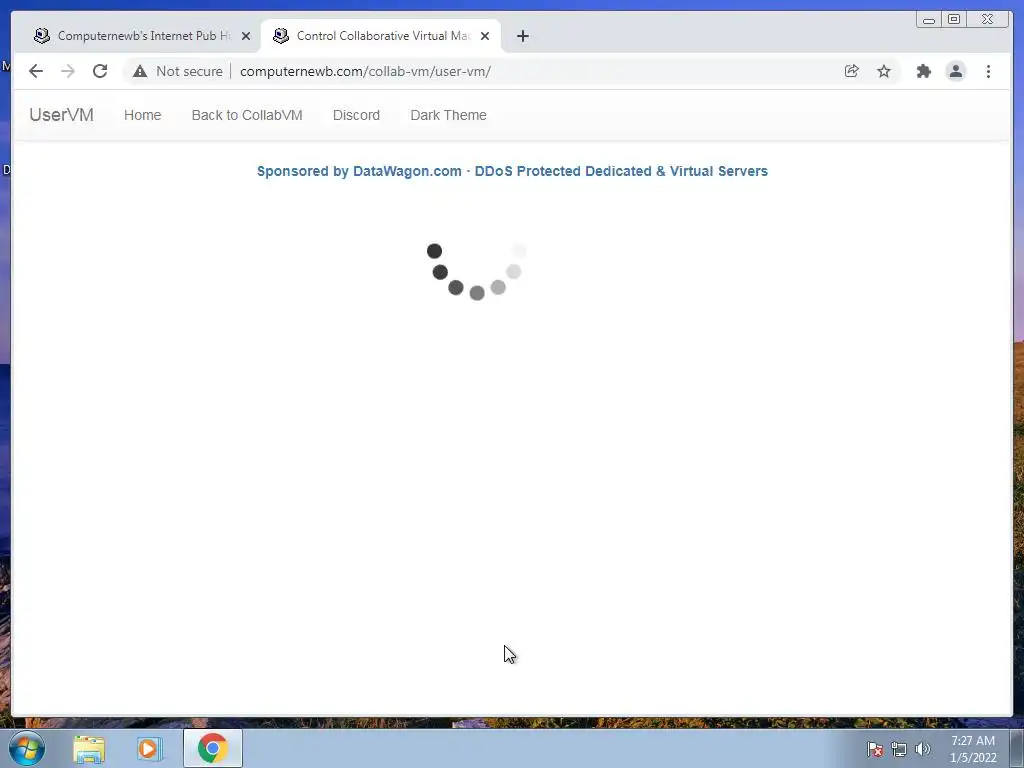Launch Windows Media Player from the taskbar
1024x768 pixels.
[x=149, y=749]
